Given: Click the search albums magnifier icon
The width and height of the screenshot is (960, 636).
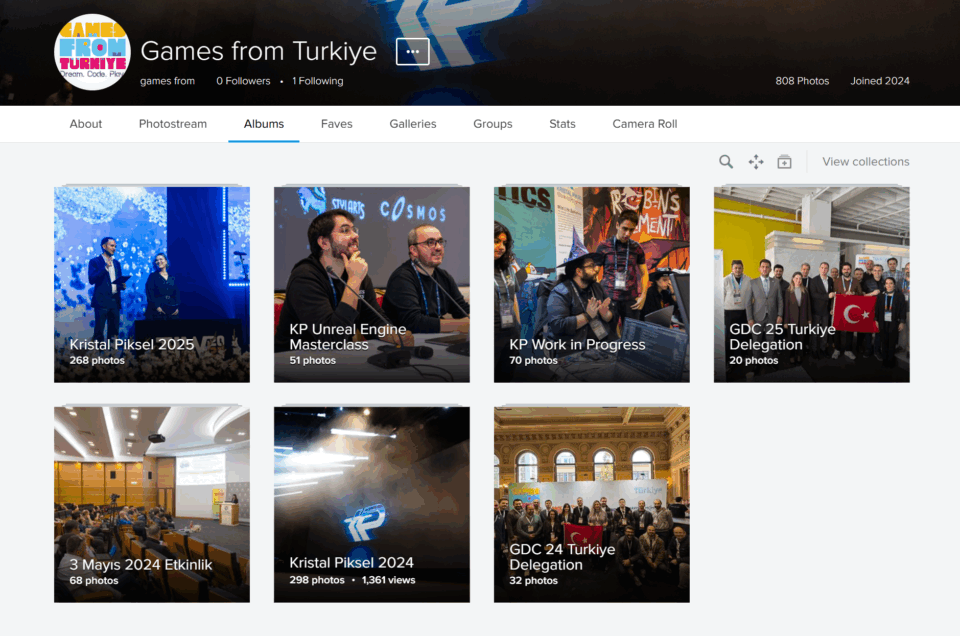Looking at the screenshot, I should [x=726, y=162].
